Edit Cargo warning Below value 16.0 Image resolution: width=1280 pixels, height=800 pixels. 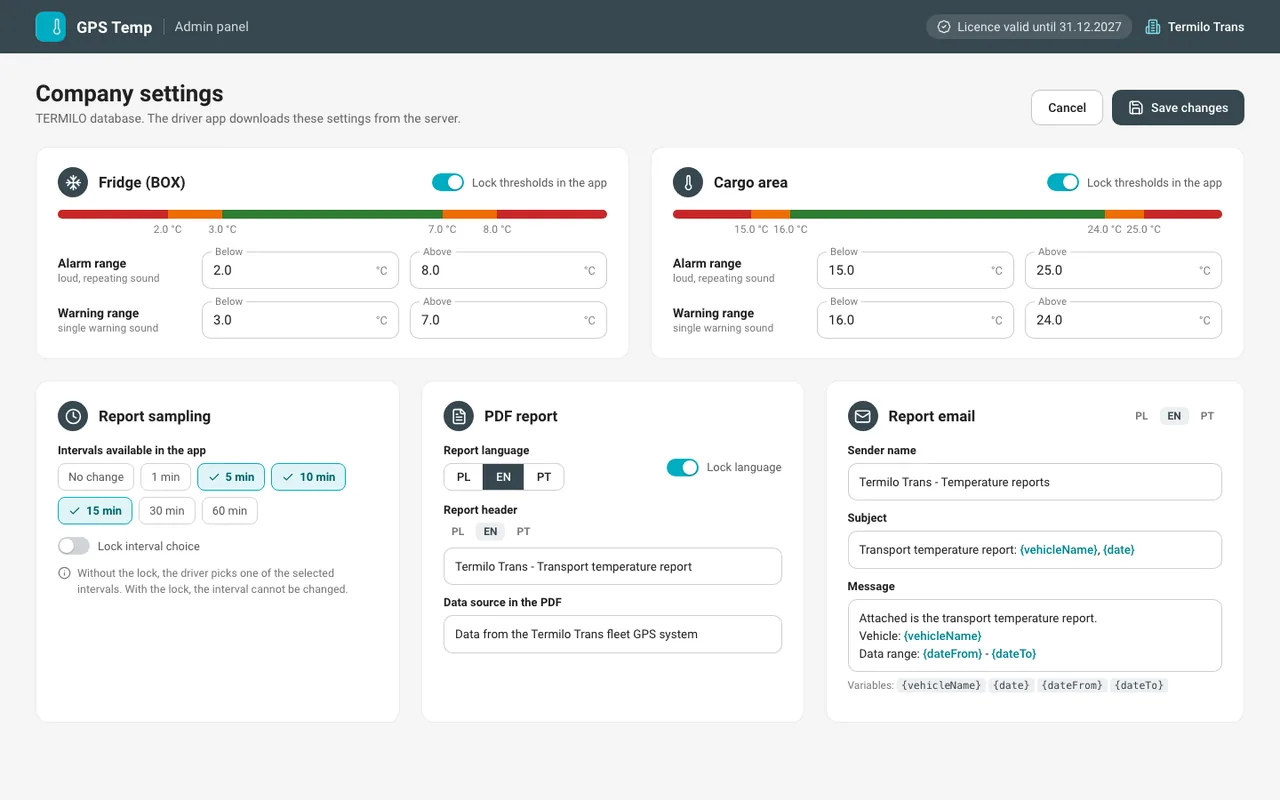tap(915, 320)
